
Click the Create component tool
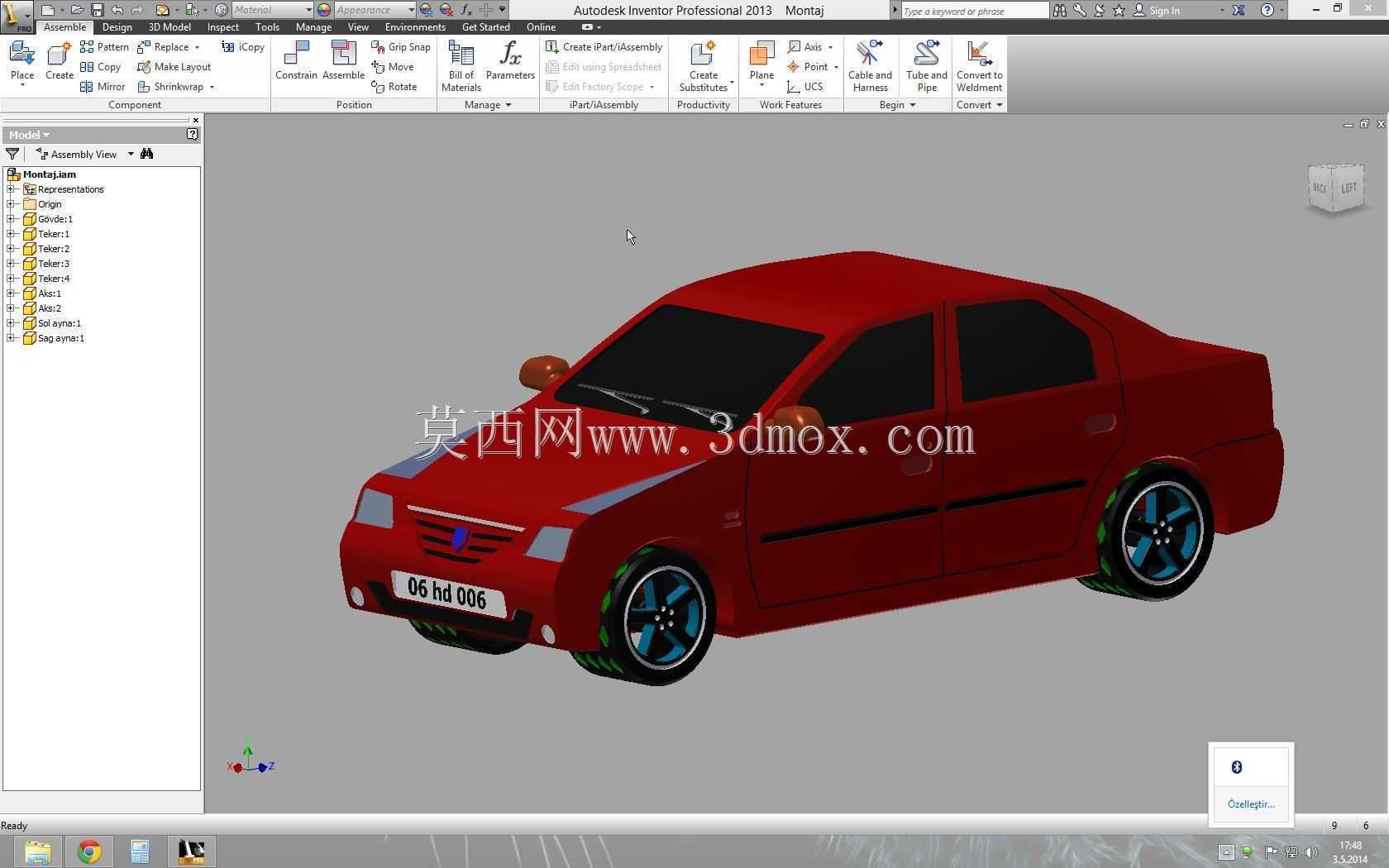[x=60, y=62]
